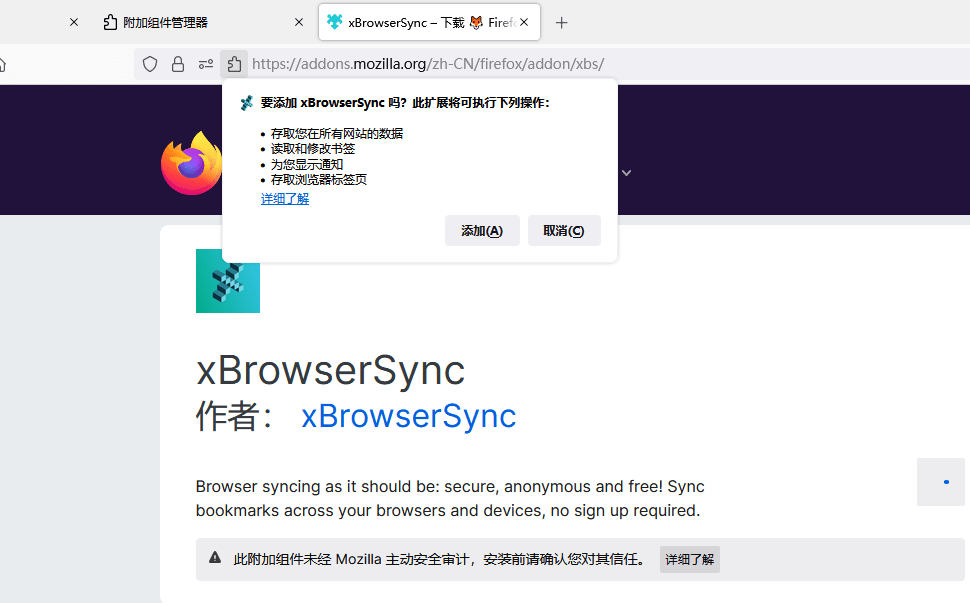Open 详细了解 link in permission popup

(285, 199)
